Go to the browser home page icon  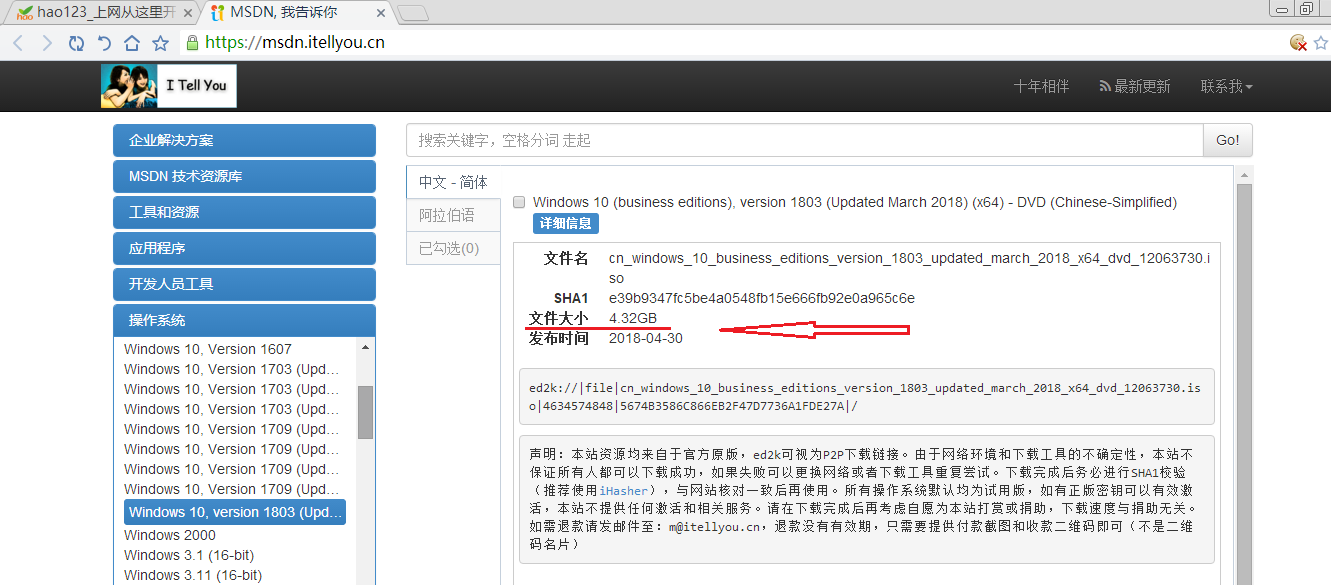132,43
